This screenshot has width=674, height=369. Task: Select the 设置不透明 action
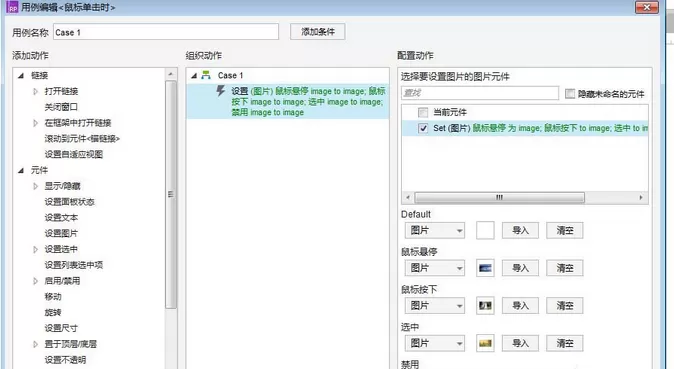[x=65, y=360]
